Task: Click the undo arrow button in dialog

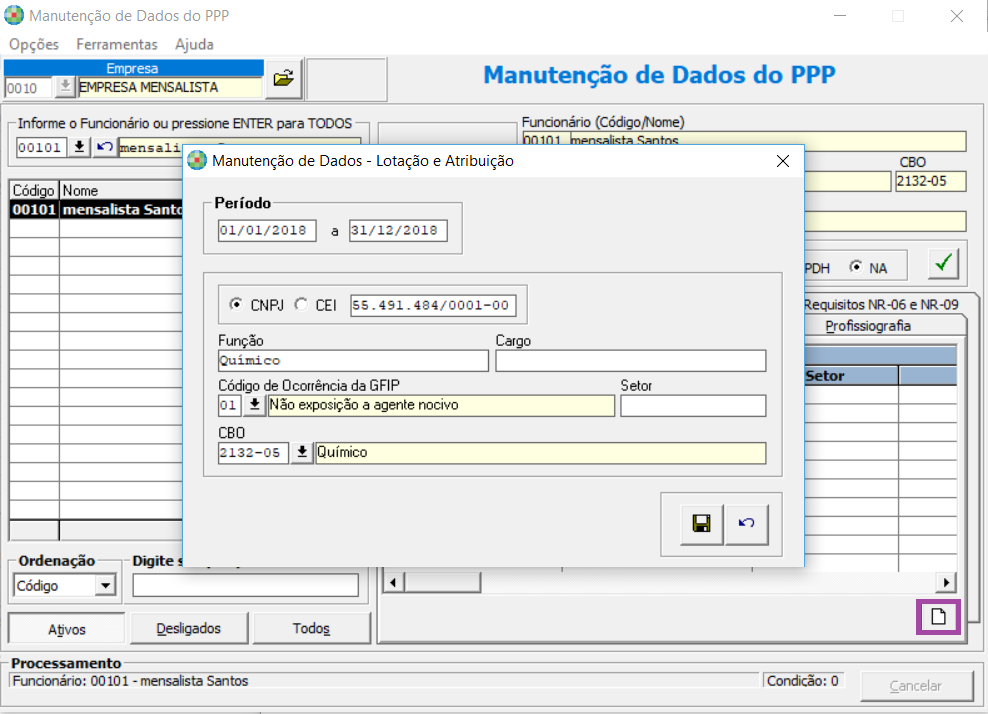Action: coord(747,524)
